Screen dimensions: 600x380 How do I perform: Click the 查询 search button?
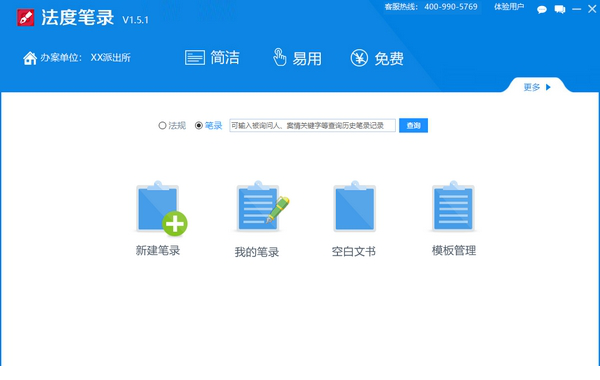pyautogui.click(x=413, y=126)
